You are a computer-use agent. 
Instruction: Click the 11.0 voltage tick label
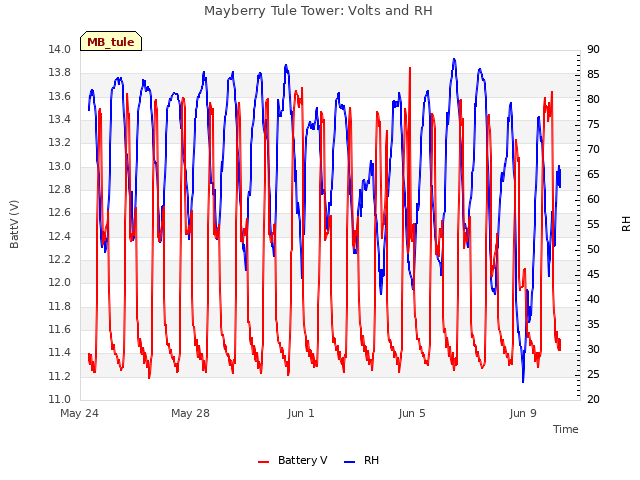coord(60,399)
